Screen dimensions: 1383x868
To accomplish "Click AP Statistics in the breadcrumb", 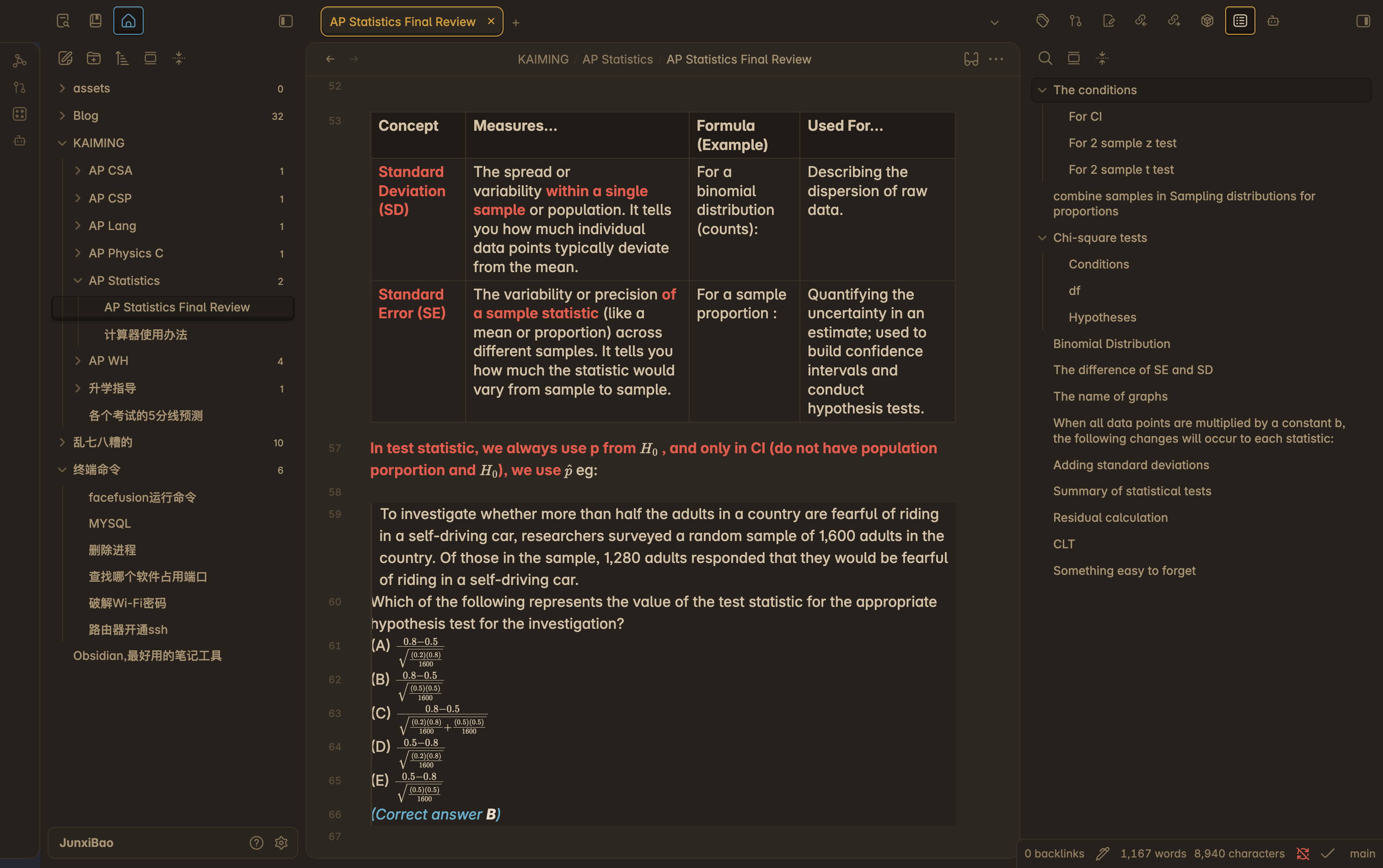I will (x=617, y=59).
